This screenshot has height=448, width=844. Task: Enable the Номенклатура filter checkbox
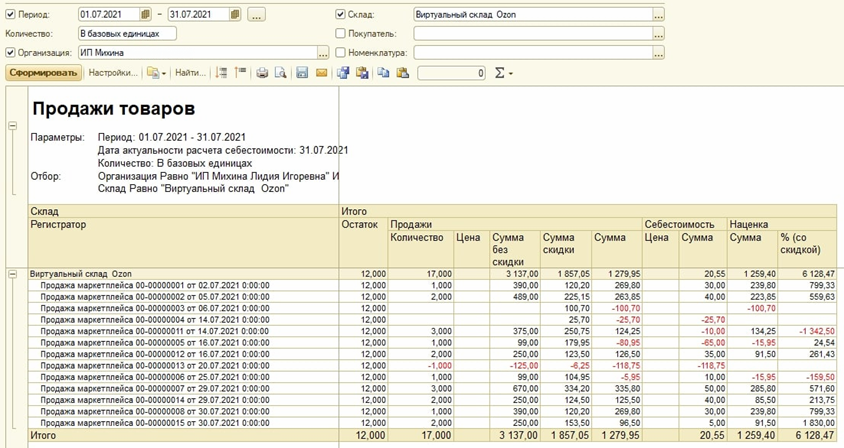[x=341, y=52]
